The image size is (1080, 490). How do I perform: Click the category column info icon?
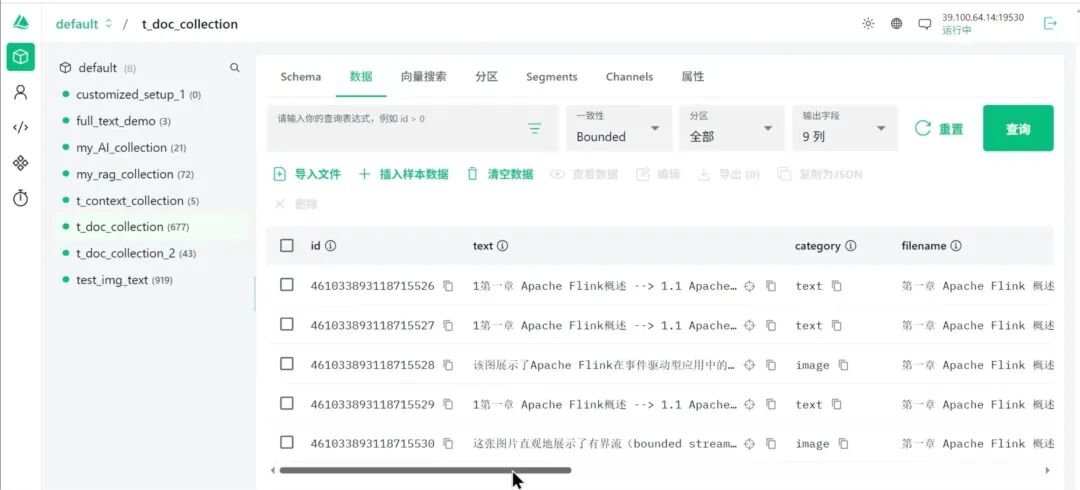[x=851, y=246]
